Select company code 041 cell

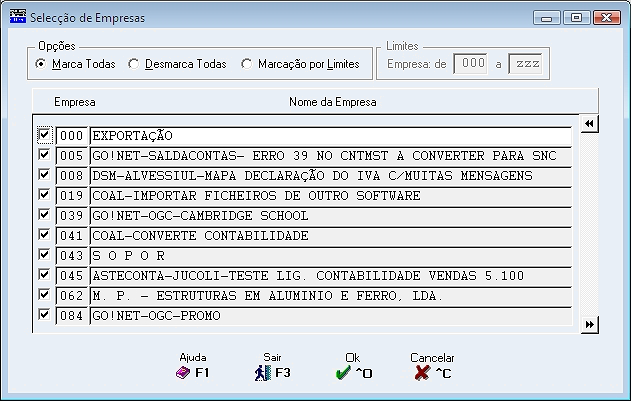click(x=72, y=236)
